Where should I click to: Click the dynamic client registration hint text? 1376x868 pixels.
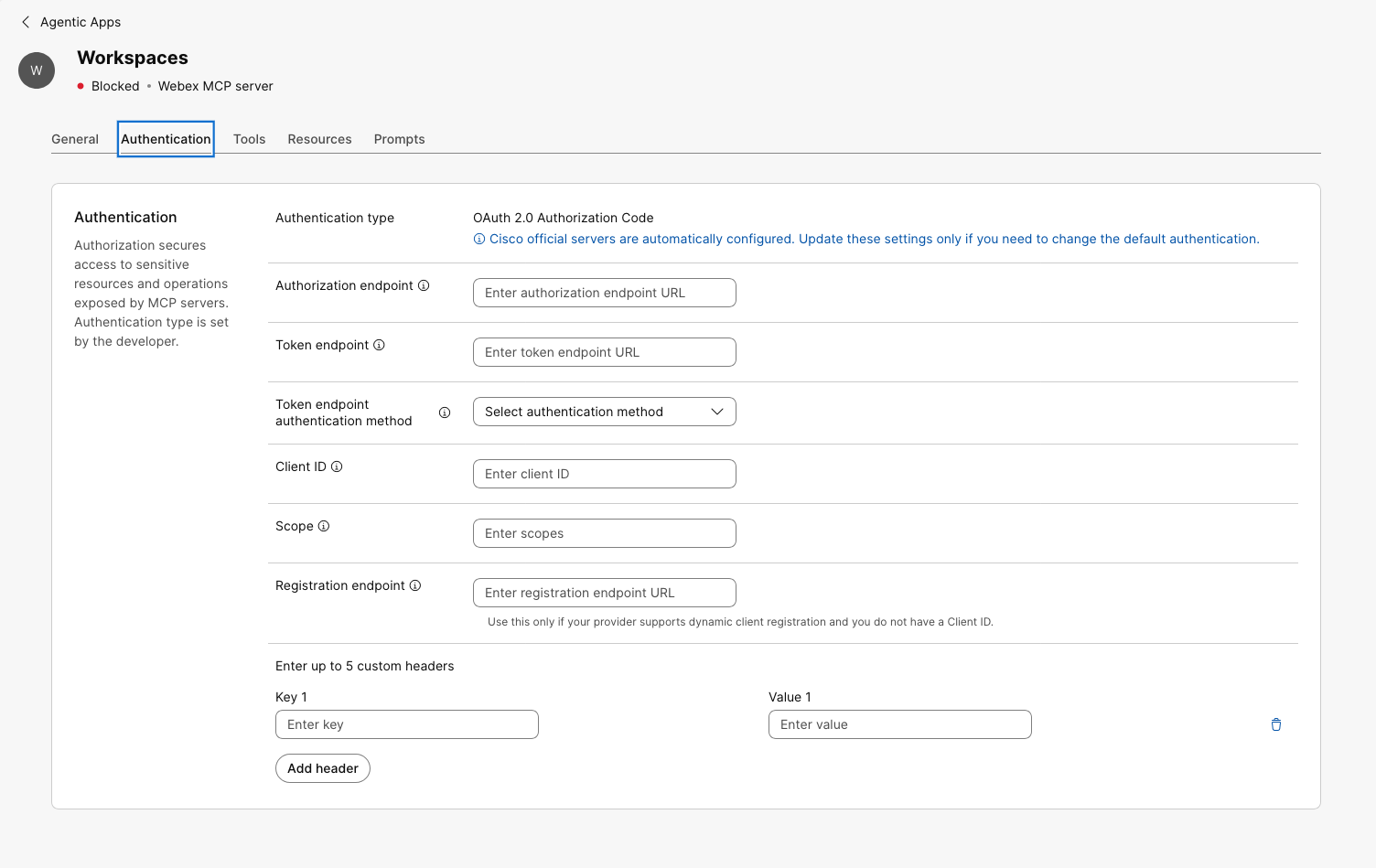point(740,622)
